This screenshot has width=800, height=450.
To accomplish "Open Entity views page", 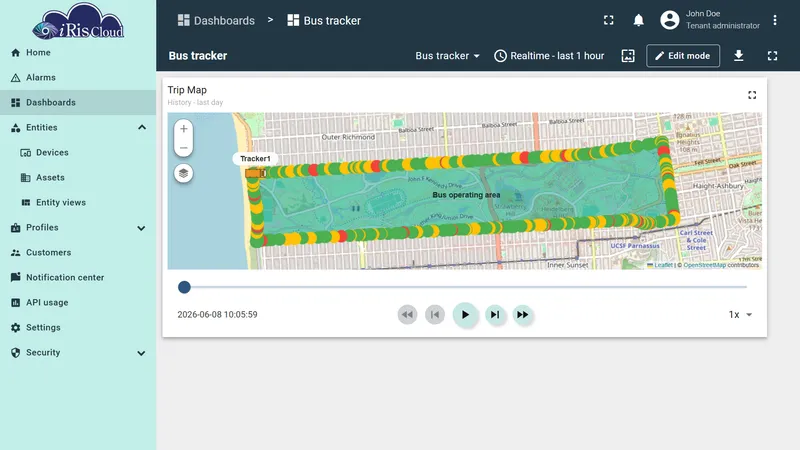I will [78, 203].
